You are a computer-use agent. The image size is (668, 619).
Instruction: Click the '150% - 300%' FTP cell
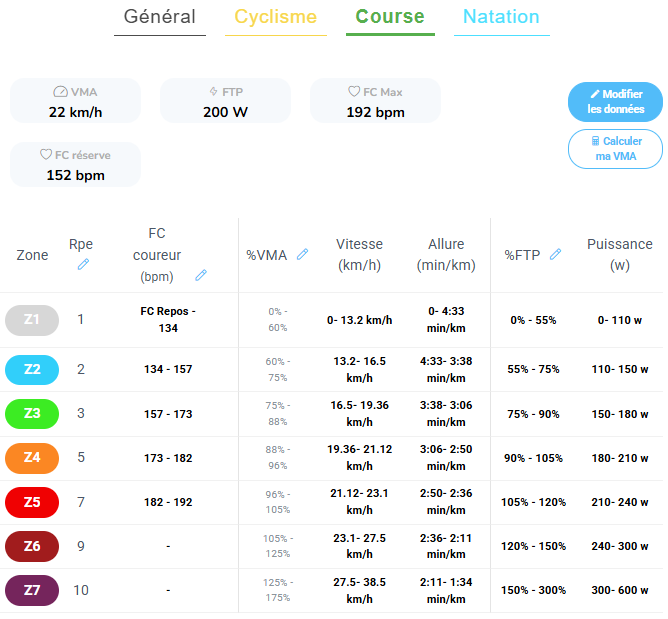(533, 590)
